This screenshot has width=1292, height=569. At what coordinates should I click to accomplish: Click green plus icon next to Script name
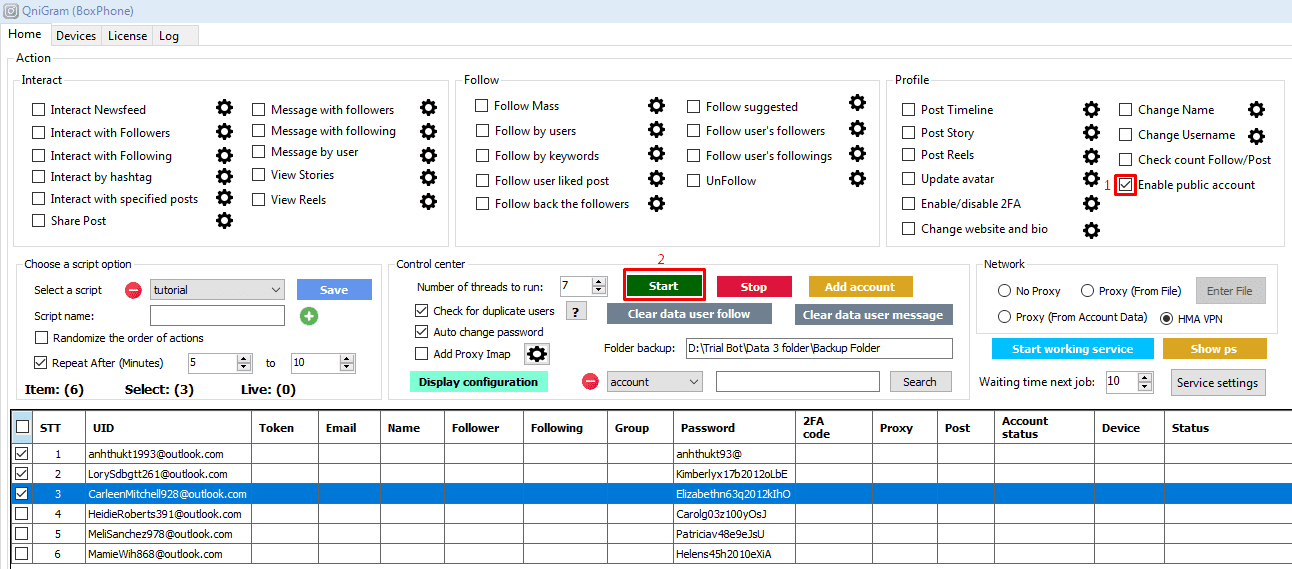point(309,316)
